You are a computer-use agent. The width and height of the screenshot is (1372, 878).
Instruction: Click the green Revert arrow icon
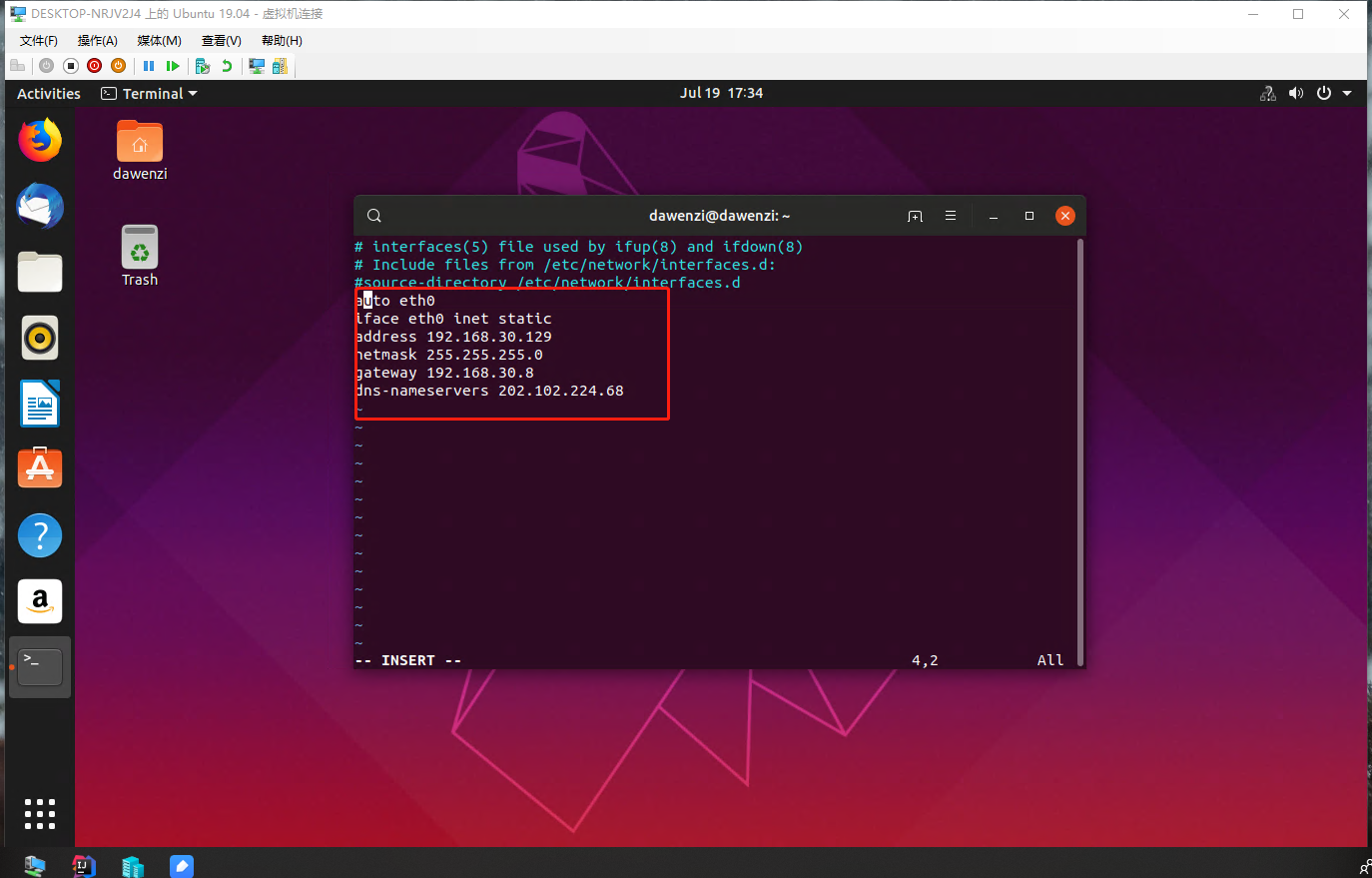click(227, 66)
